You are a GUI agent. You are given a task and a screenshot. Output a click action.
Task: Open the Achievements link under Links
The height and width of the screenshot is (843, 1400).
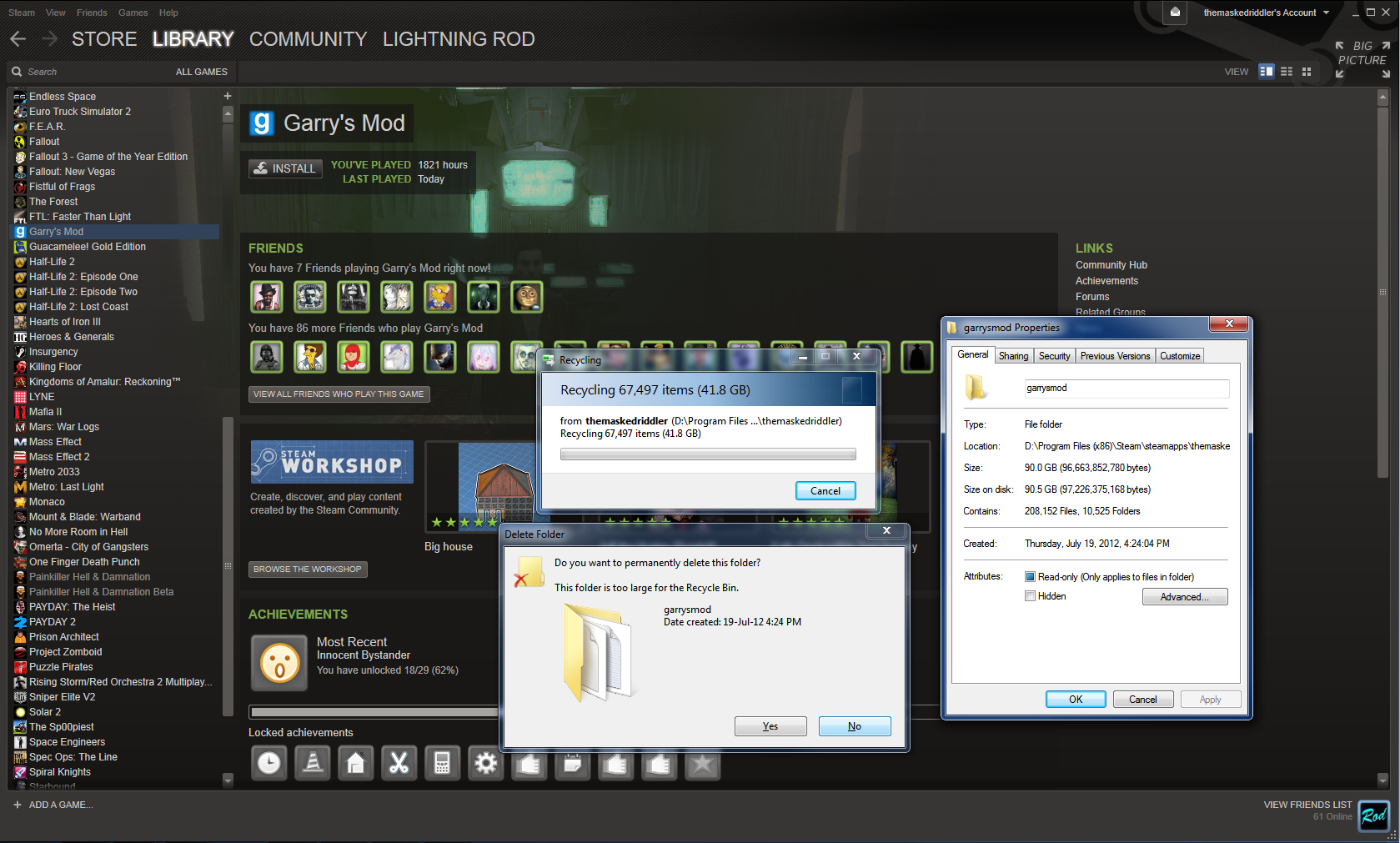(x=1106, y=281)
